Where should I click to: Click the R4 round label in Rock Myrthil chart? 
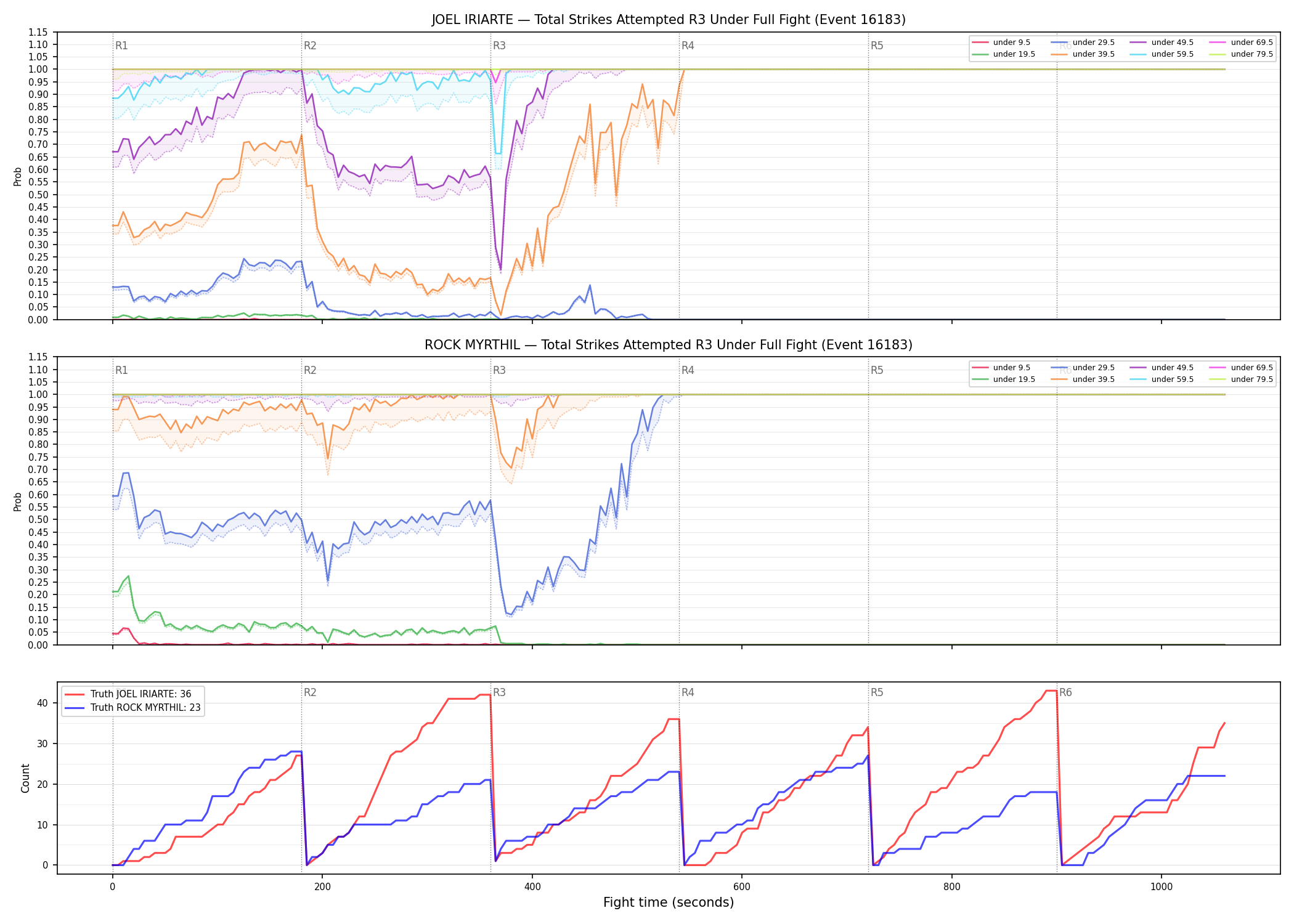(688, 370)
